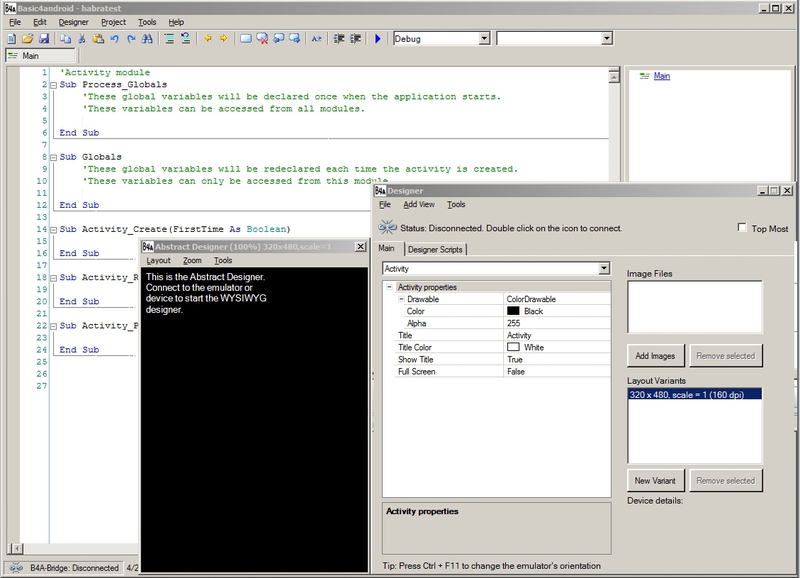Open Find using the binoculars icon
800x578 pixels.
click(146, 39)
